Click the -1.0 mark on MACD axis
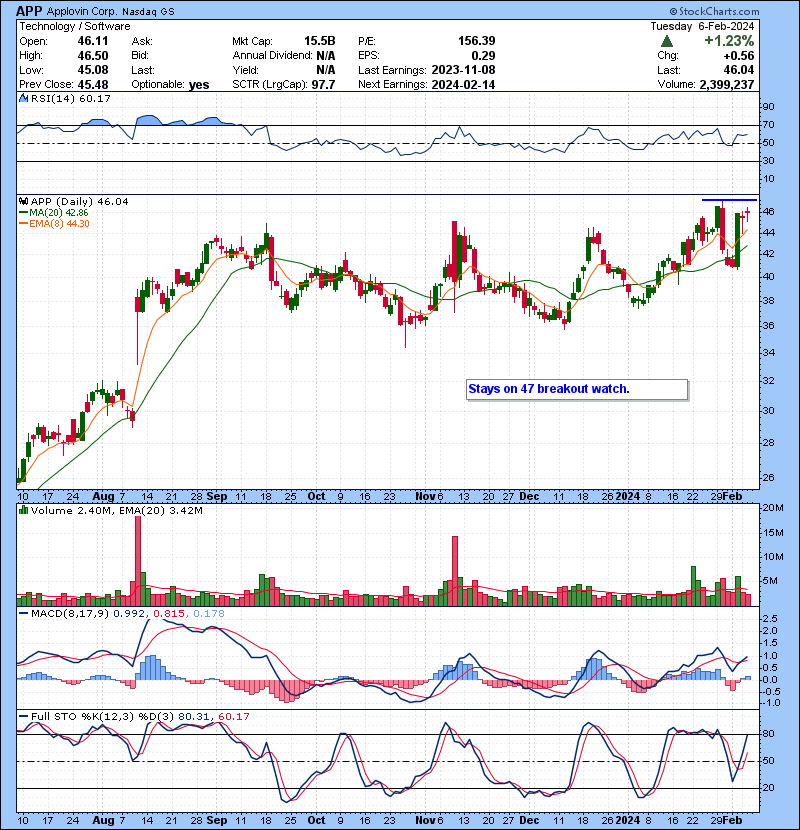 tap(770, 703)
